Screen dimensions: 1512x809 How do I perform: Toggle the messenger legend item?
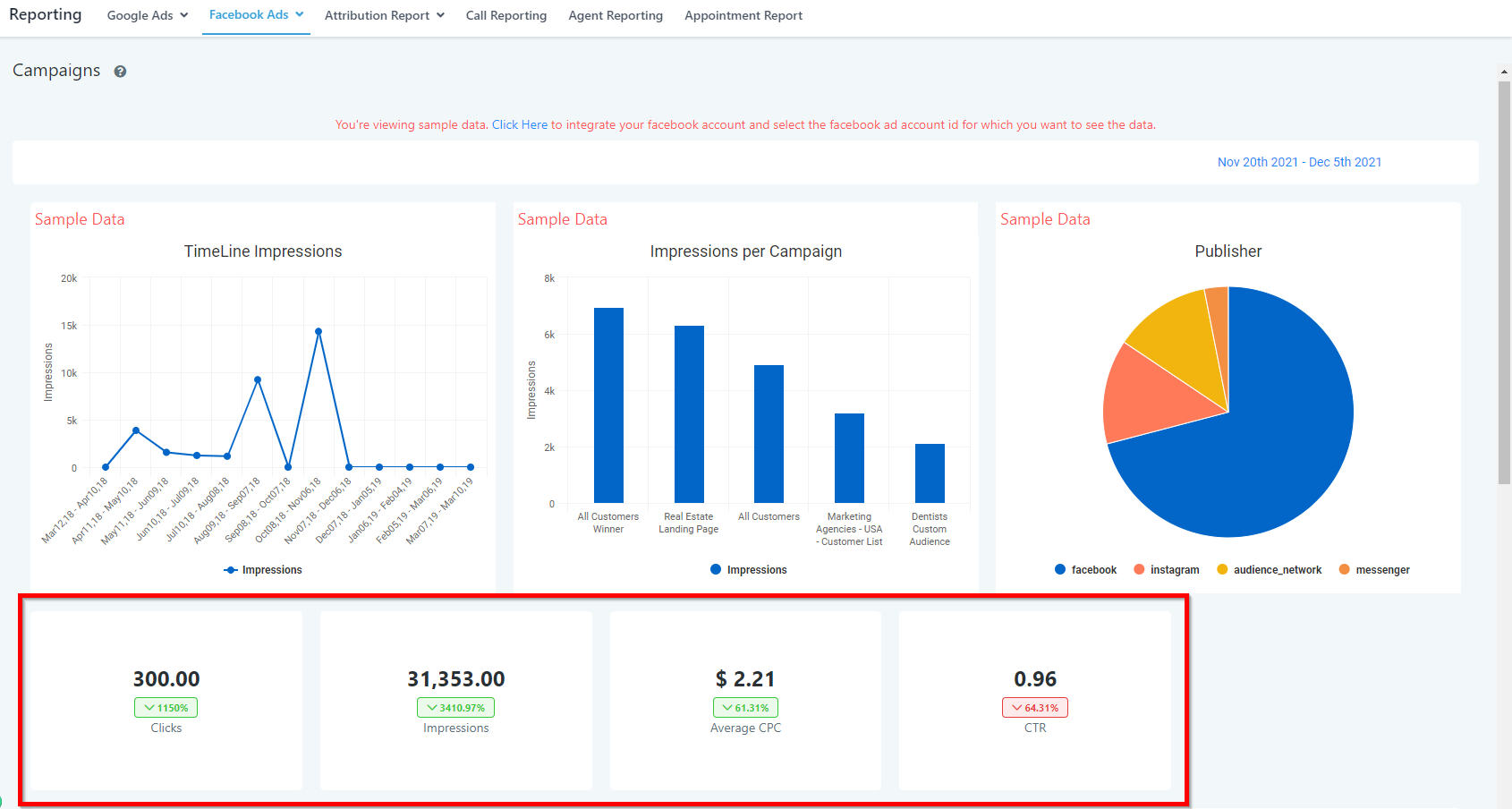[1374, 570]
